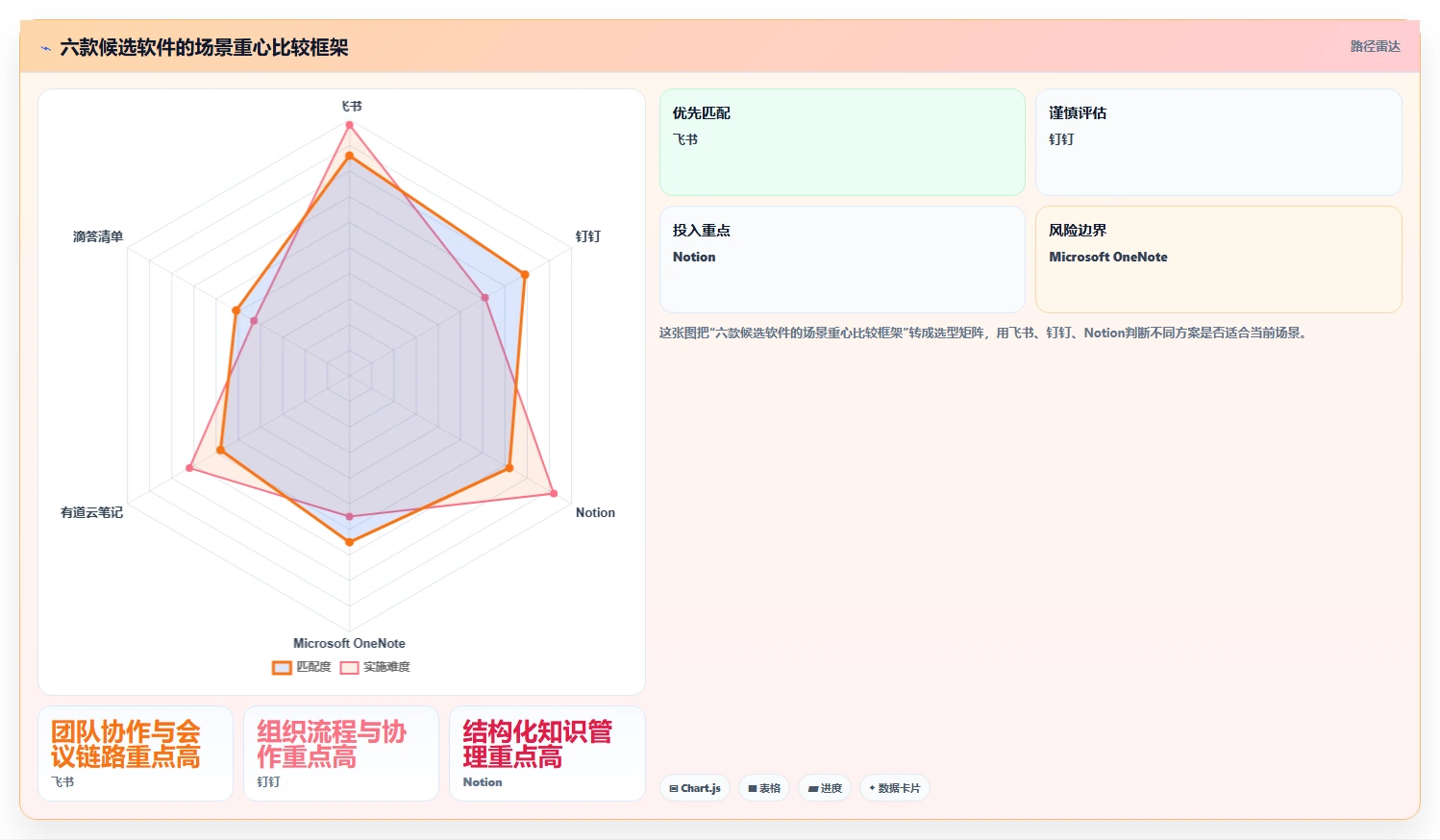This screenshot has width=1440, height=840.
Task: Open the 优先匹配 card for 飞书
Action: [842, 142]
